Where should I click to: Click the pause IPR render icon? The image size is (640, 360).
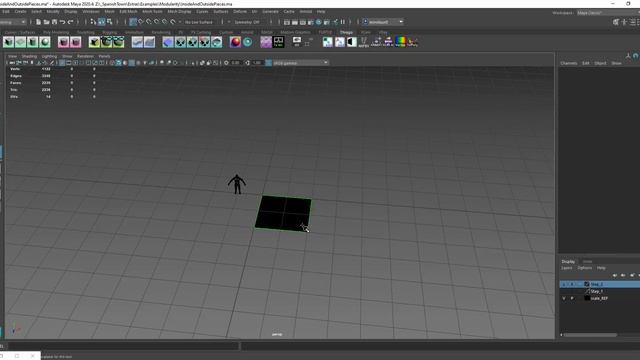[342, 22]
